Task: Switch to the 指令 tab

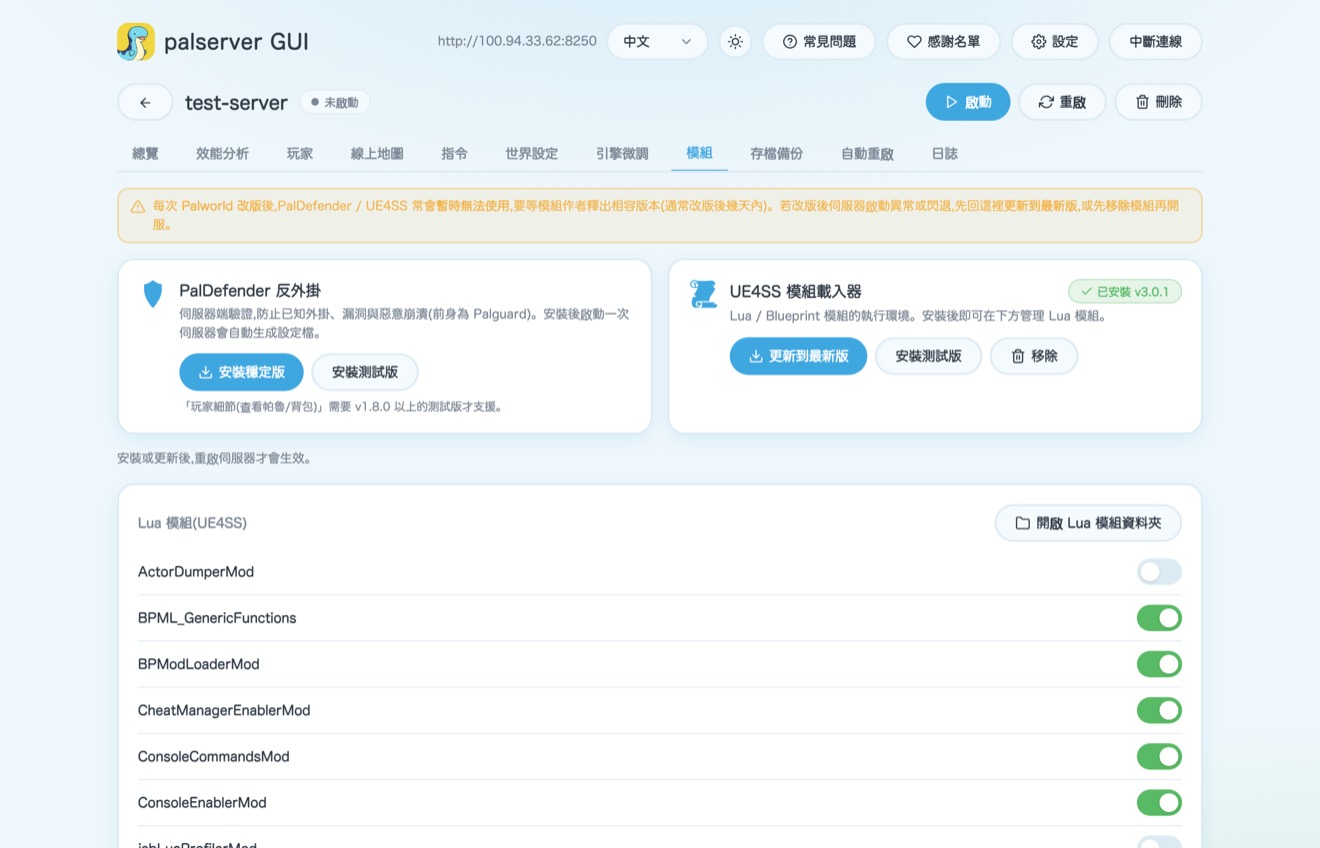Action: [454, 153]
